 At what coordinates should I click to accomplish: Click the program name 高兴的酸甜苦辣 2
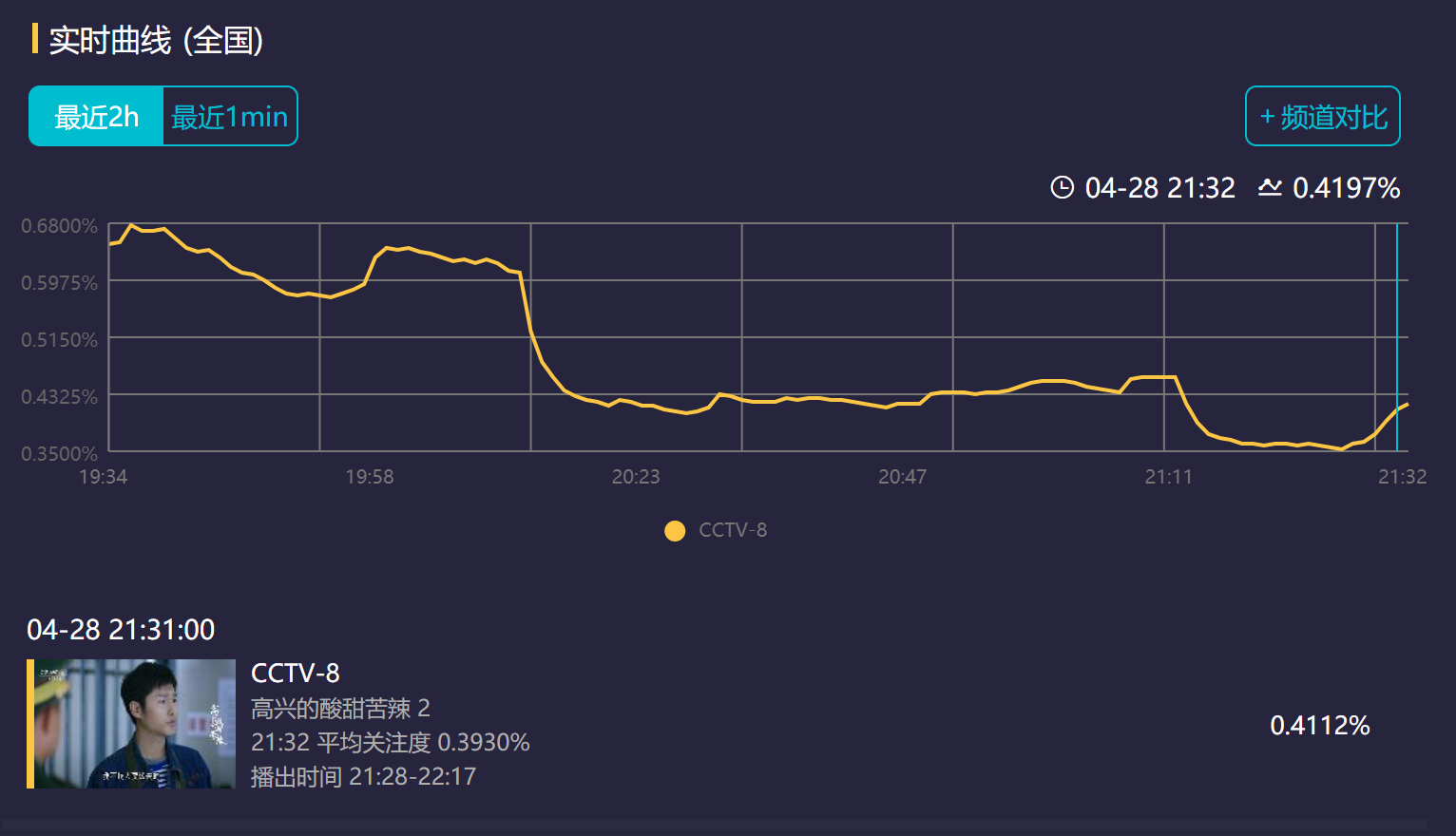point(340,708)
